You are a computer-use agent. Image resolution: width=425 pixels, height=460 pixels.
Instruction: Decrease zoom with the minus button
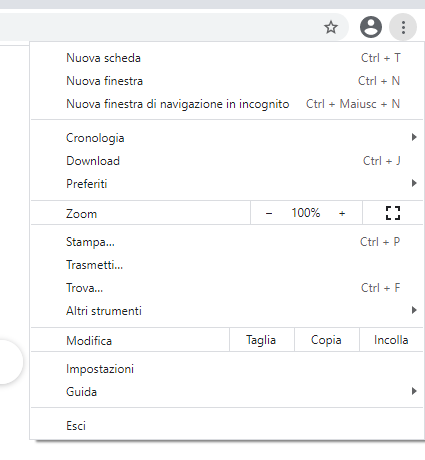[269, 213]
